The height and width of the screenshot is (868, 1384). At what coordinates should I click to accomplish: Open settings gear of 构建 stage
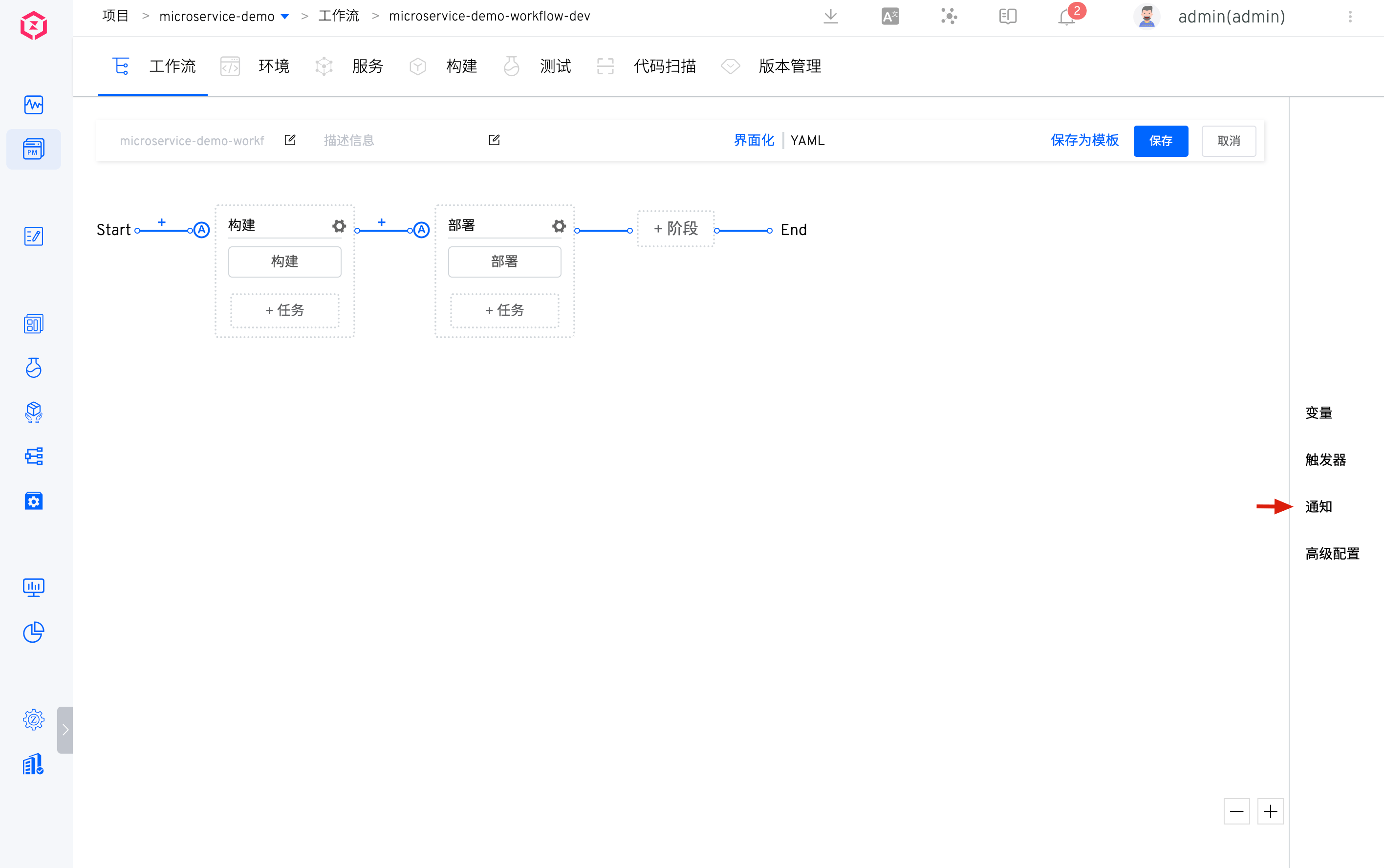[x=339, y=226]
